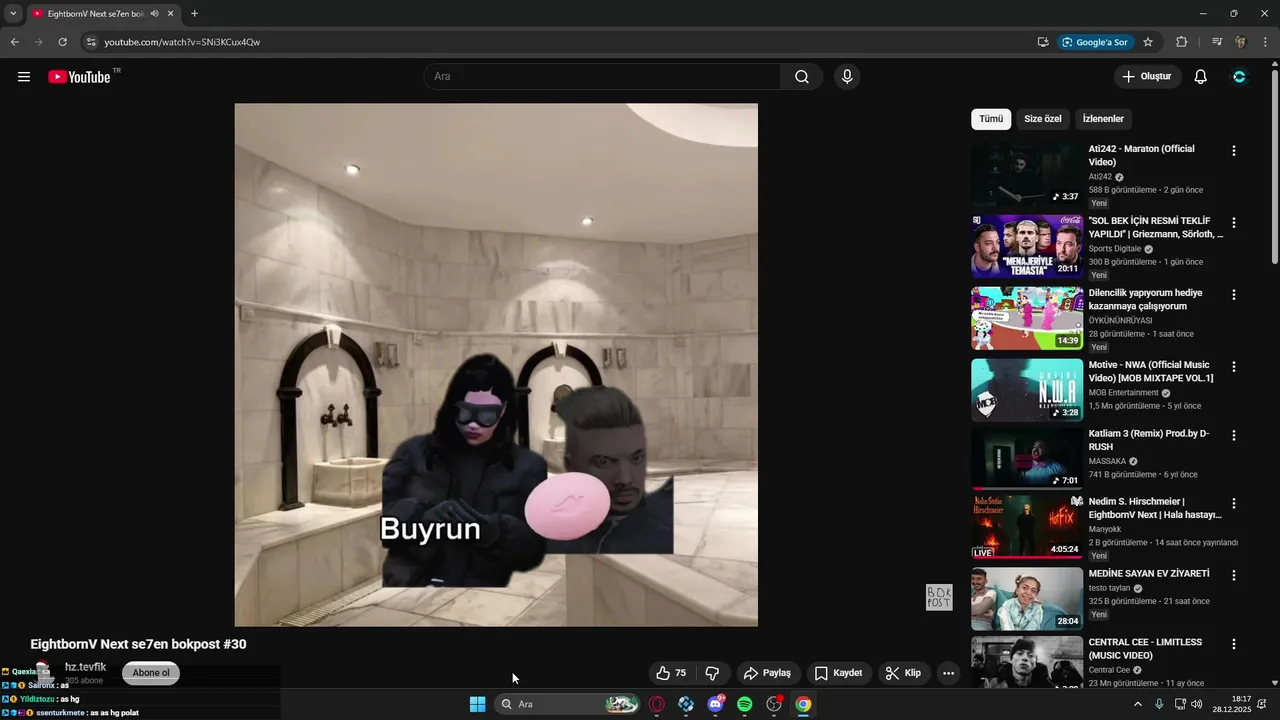Open the Chrome profile avatar
The image size is (1280, 720).
(x=1241, y=42)
